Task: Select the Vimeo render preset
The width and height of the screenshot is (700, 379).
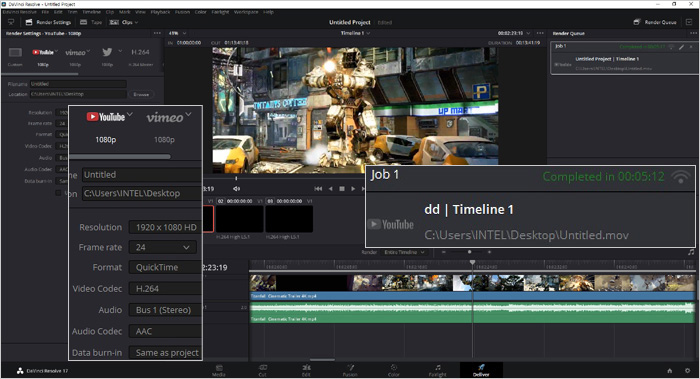Action: pyautogui.click(x=75, y=53)
